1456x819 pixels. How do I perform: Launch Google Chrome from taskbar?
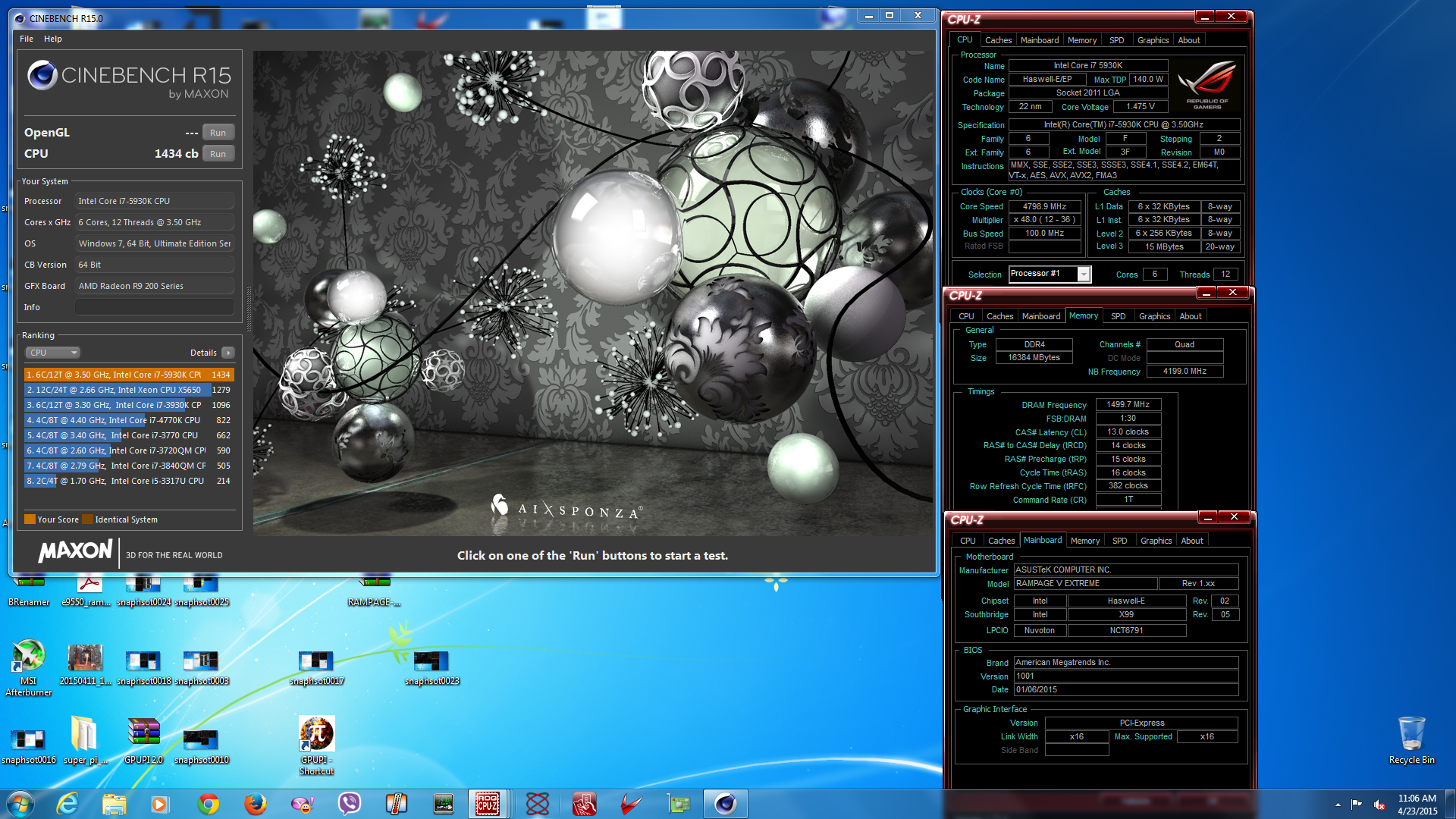point(209,804)
